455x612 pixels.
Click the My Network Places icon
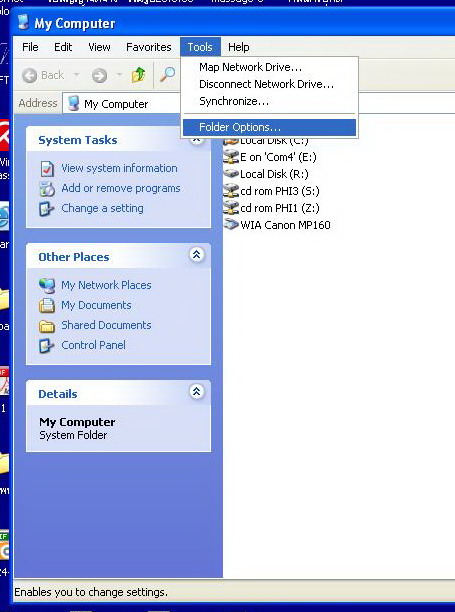pyautogui.click(x=47, y=285)
